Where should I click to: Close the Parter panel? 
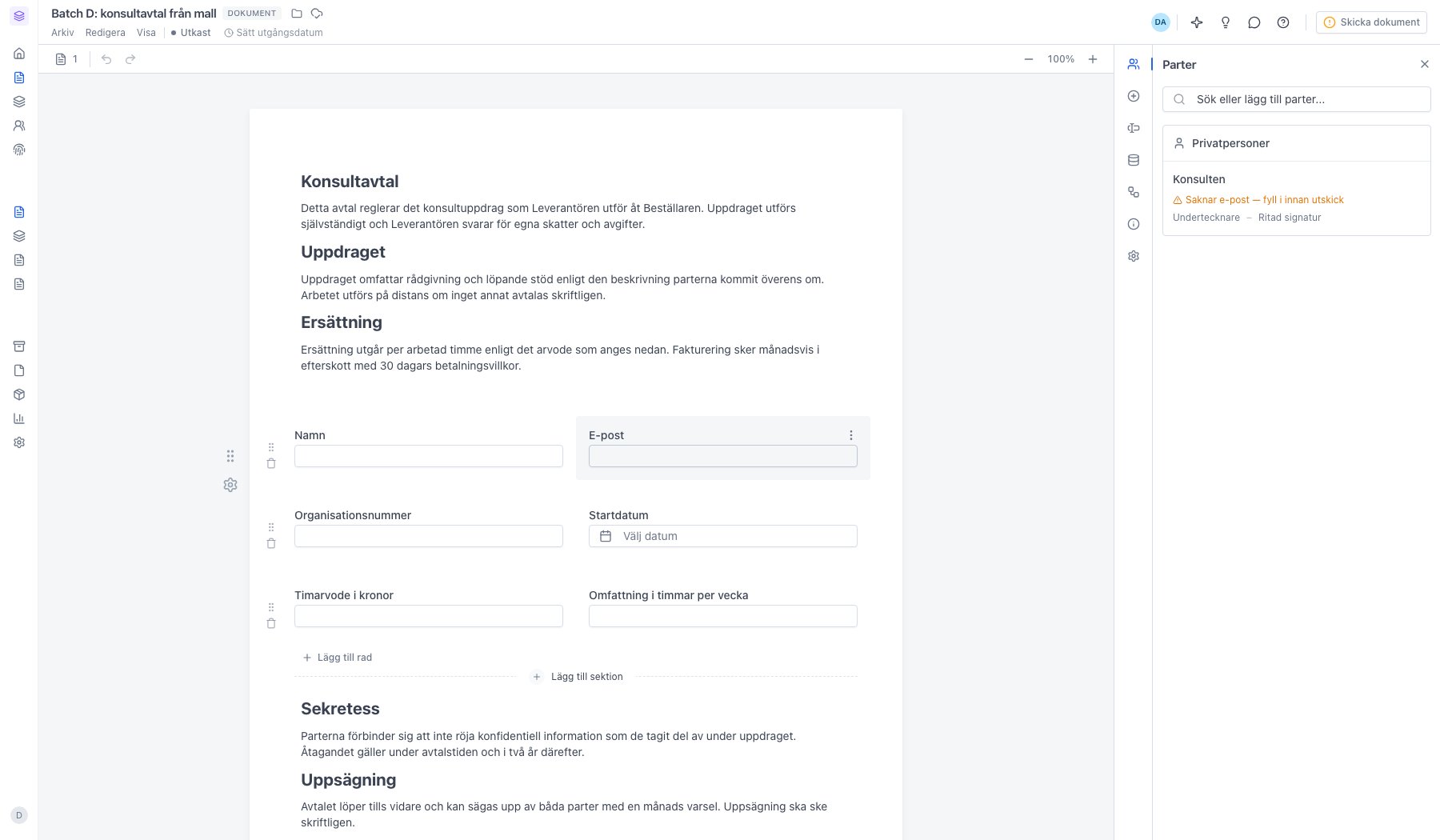click(1425, 64)
